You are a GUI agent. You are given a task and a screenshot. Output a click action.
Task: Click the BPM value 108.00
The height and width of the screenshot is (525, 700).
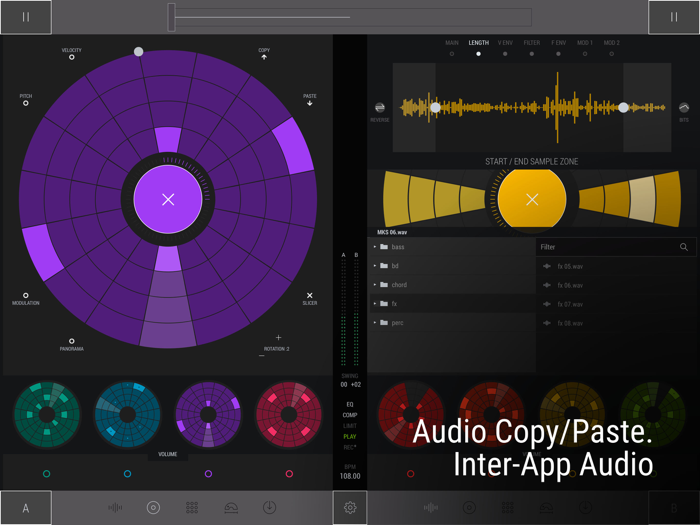(x=350, y=476)
